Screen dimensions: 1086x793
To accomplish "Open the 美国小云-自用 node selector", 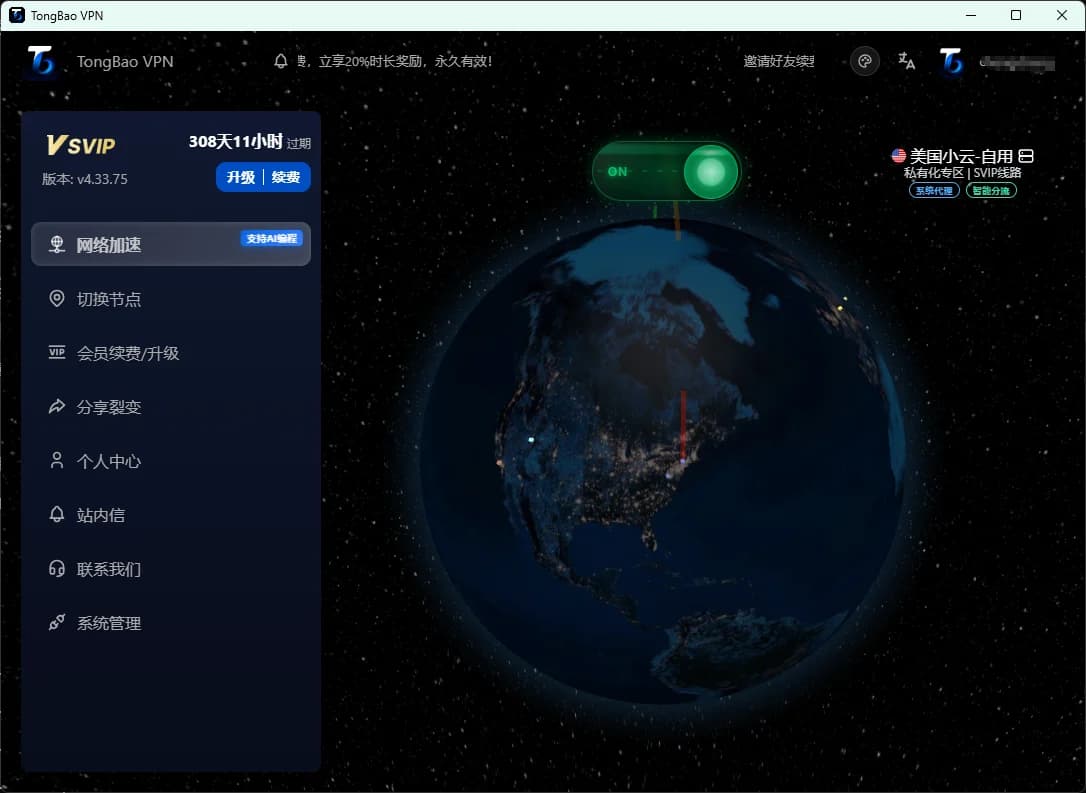I will click(960, 156).
